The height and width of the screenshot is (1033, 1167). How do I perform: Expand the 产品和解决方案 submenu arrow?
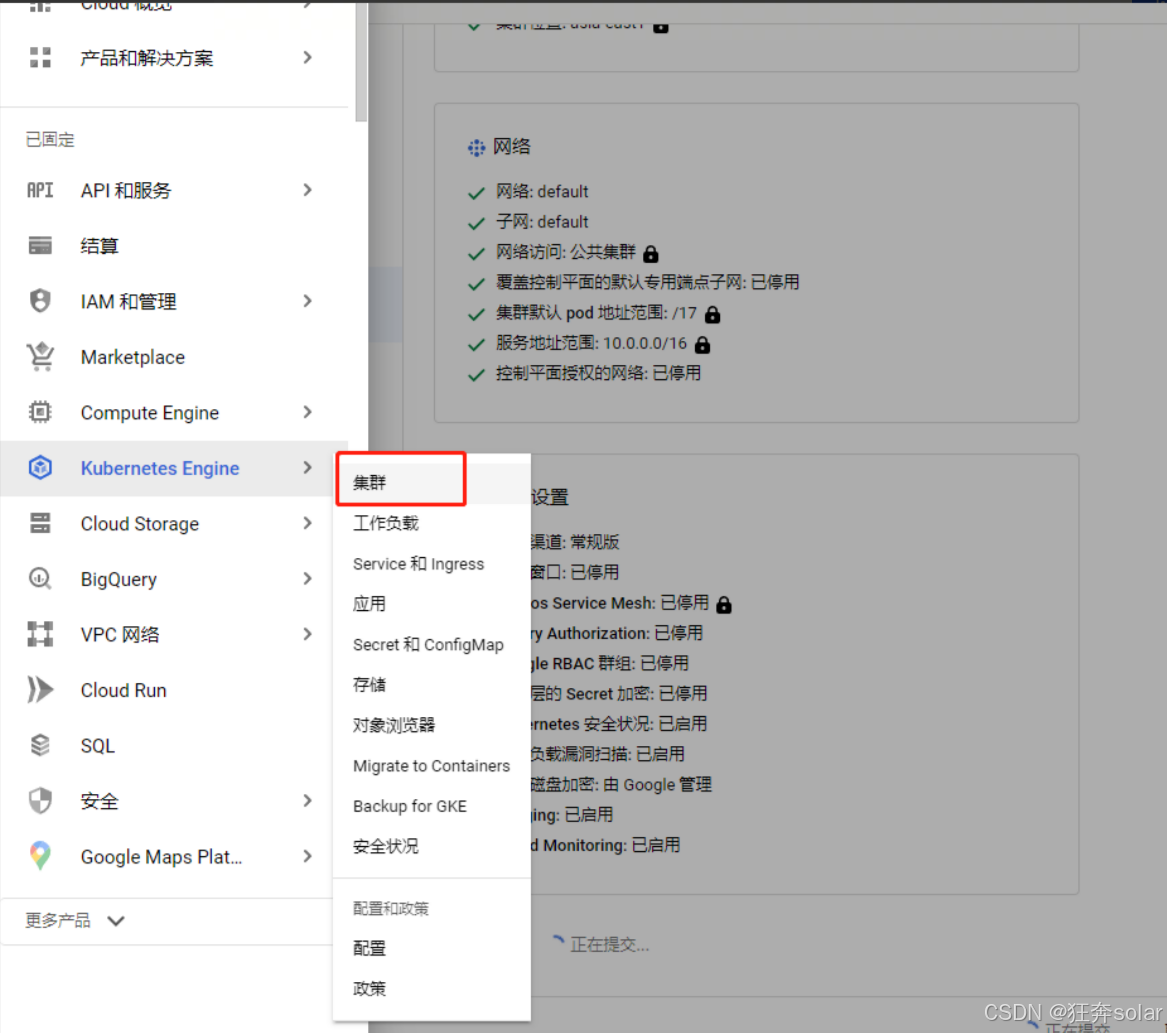(x=308, y=57)
